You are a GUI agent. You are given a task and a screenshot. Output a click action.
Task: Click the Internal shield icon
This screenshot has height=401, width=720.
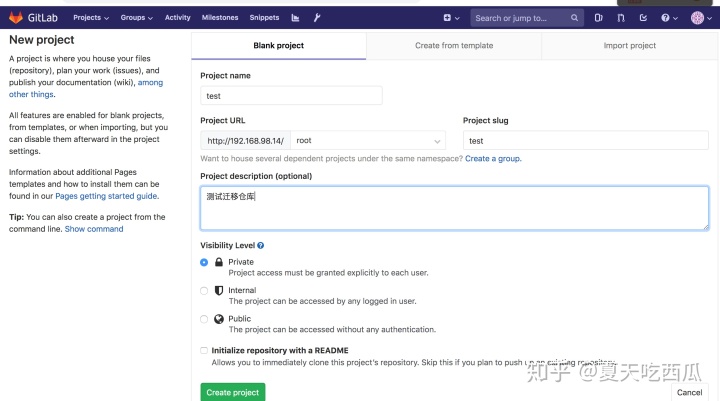tap(219, 290)
